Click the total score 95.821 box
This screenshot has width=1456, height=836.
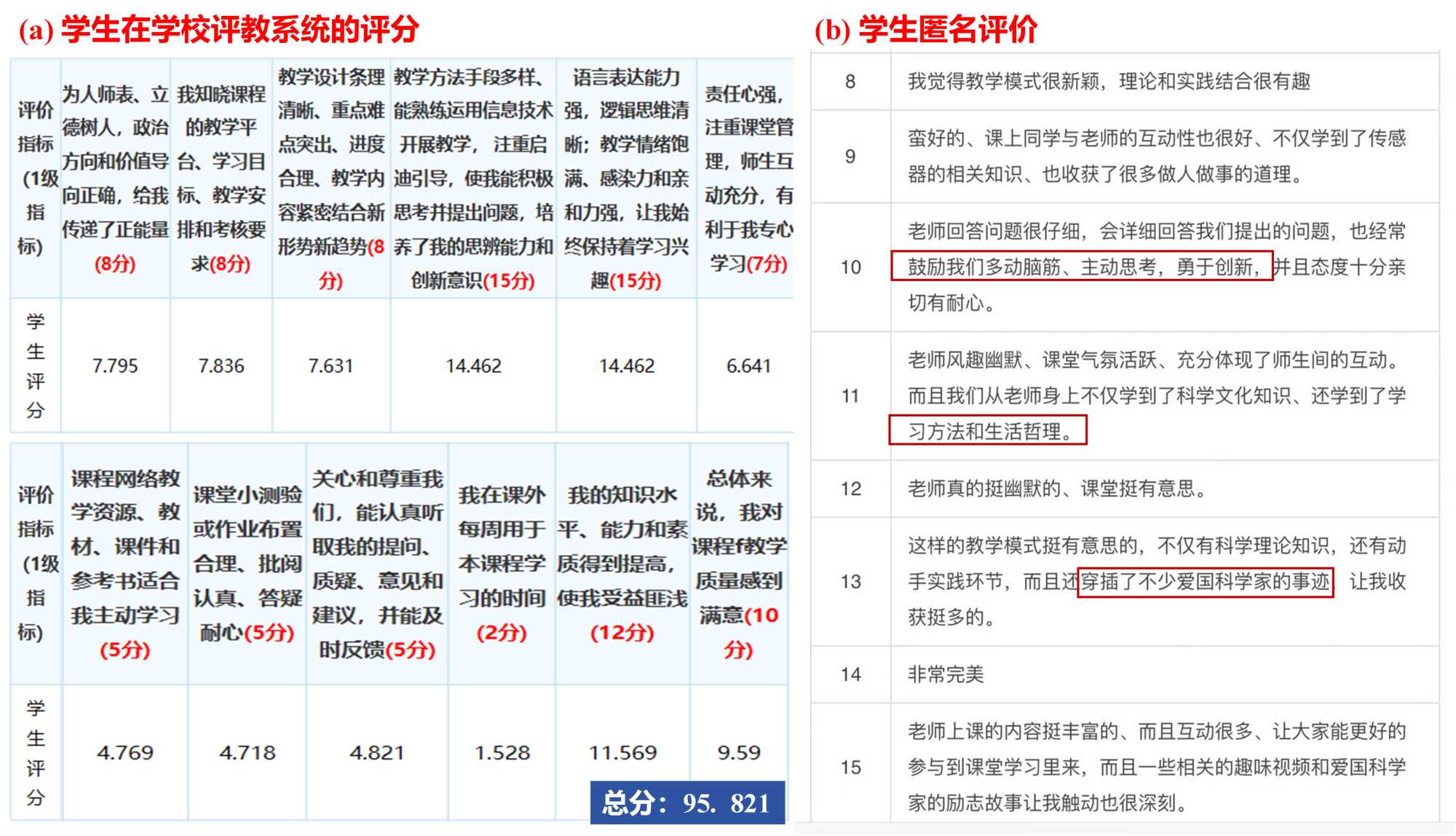[687, 803]
